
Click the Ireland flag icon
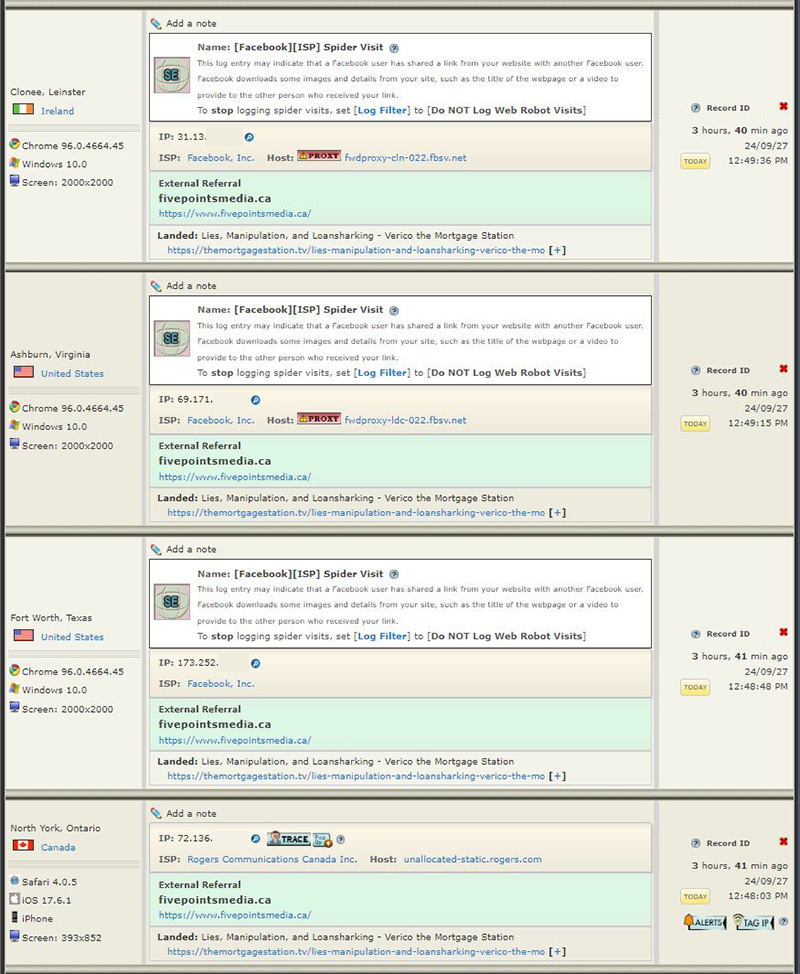tap(24, 110)
